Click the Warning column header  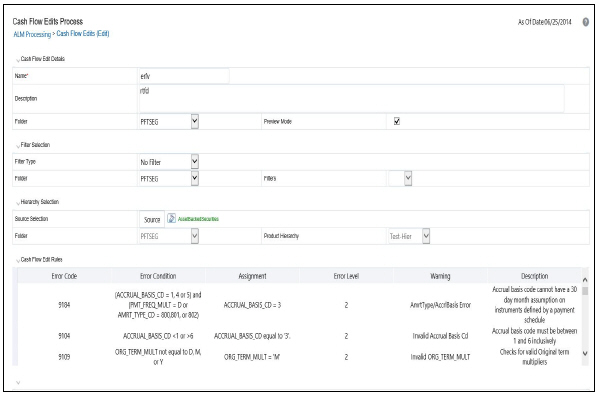tap(440, 276)
